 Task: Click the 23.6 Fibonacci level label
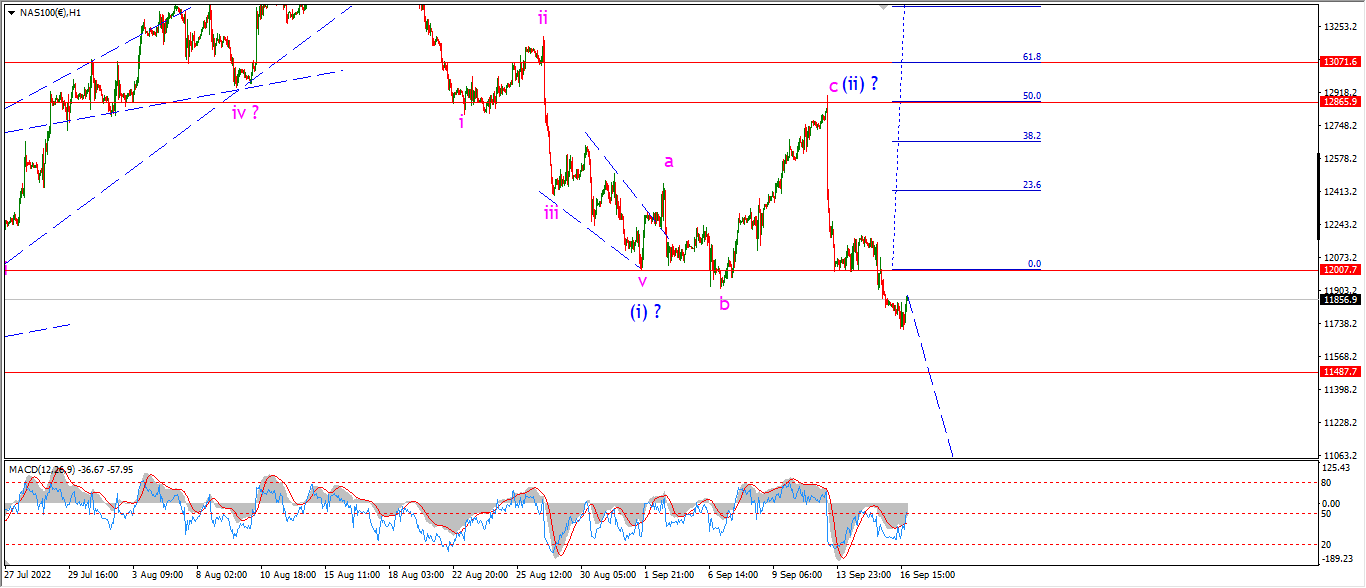pyautogui.click(x=1032, y=185)
